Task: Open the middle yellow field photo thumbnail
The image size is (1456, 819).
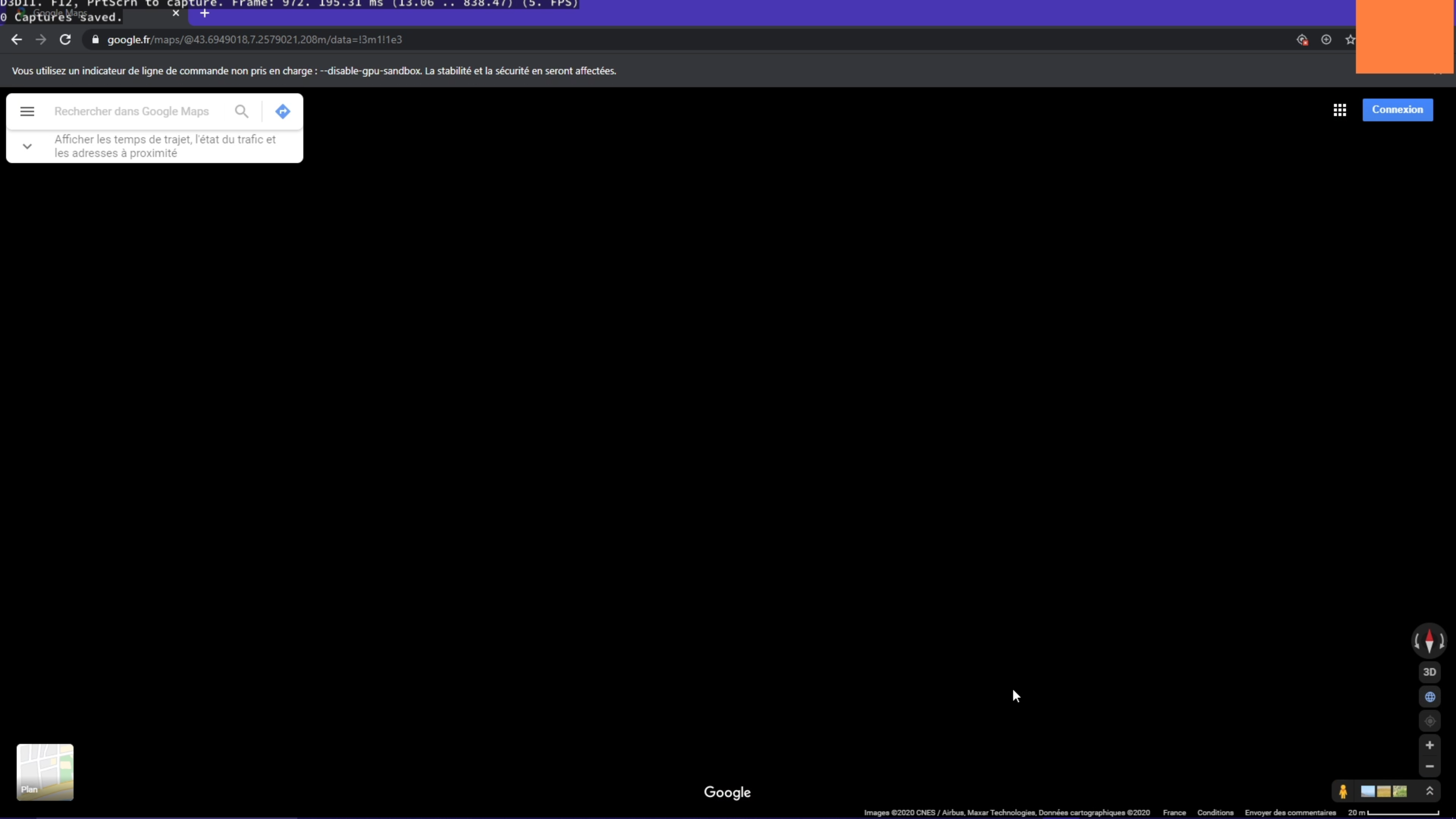Action: point(1384,791)
